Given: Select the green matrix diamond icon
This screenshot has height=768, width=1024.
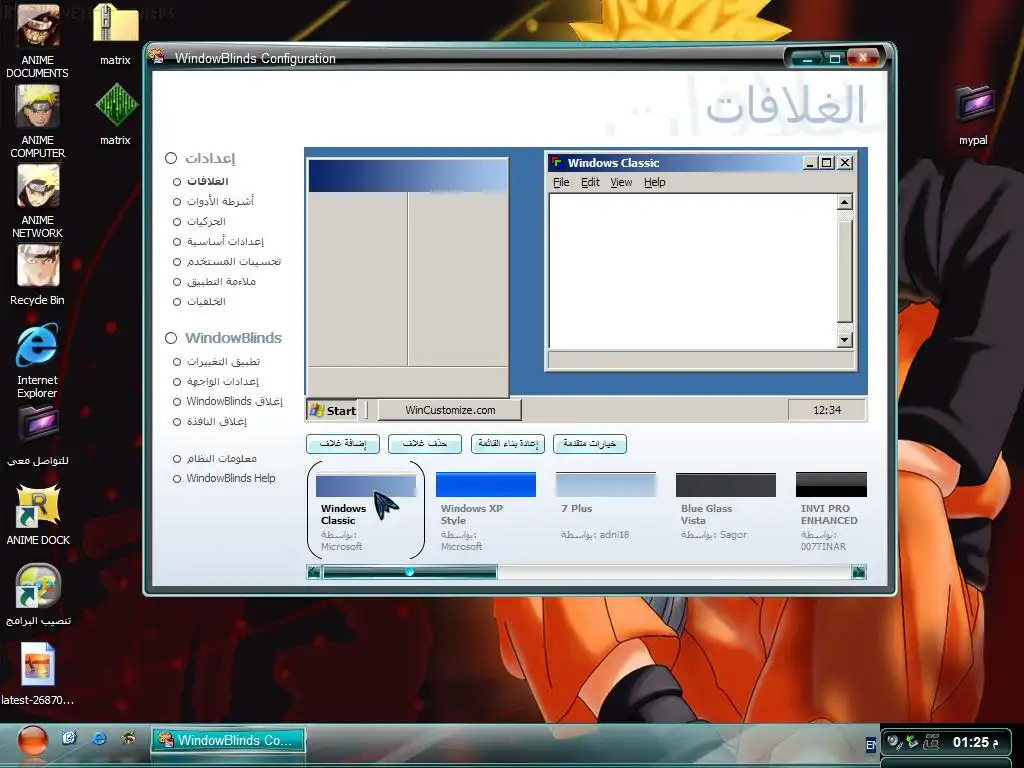Looking at the screenshot, I should coord(116,114).
